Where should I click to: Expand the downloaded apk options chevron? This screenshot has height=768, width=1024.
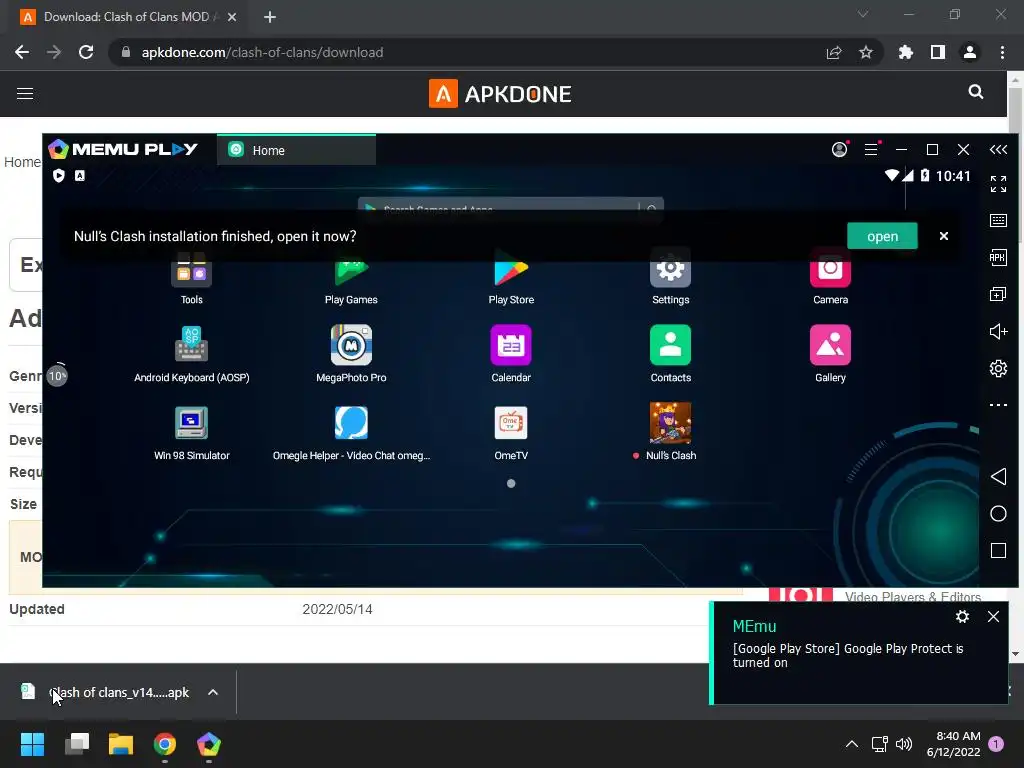(213, 692)
